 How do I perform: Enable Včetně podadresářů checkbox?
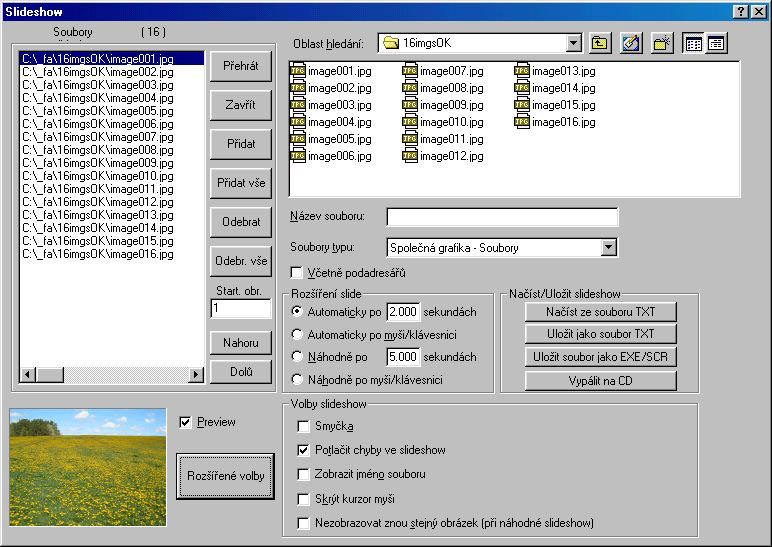[296, 272]
